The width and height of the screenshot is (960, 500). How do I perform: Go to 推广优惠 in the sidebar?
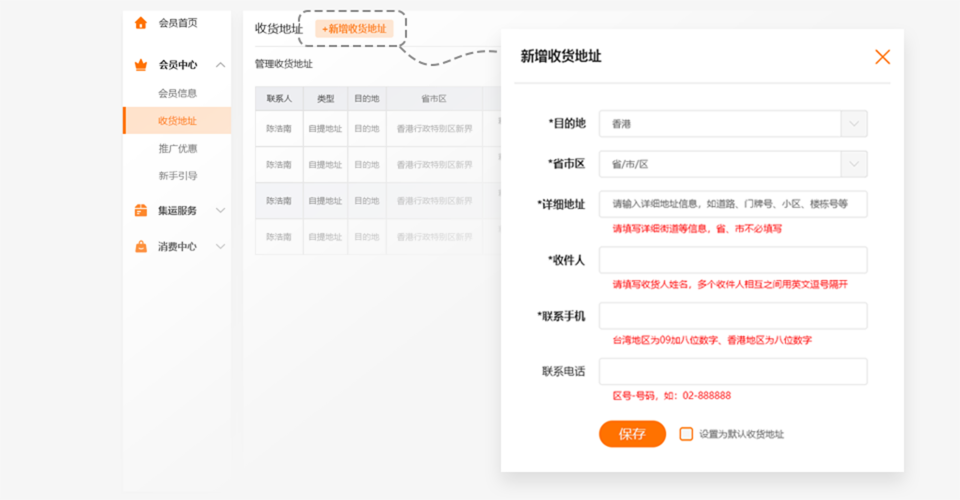(x=177, y=148)
